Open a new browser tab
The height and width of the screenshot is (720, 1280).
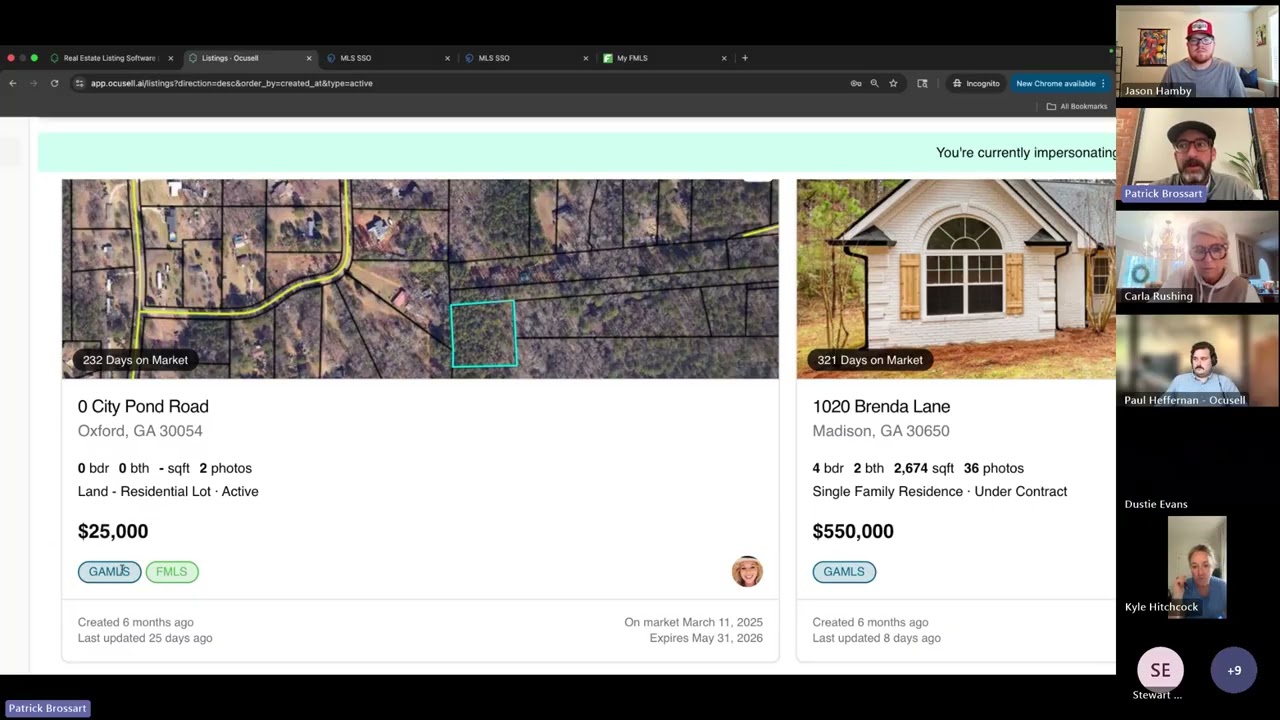pyautogui.click(x=745, y=58)
